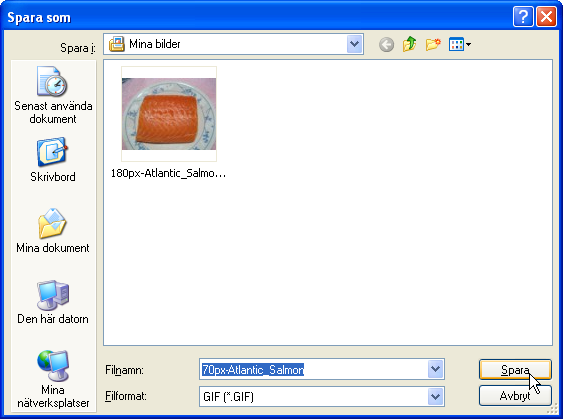Click the help question mark button
Image resolution: width=563 pixels, height=419 pixels.
coord(523,17)
